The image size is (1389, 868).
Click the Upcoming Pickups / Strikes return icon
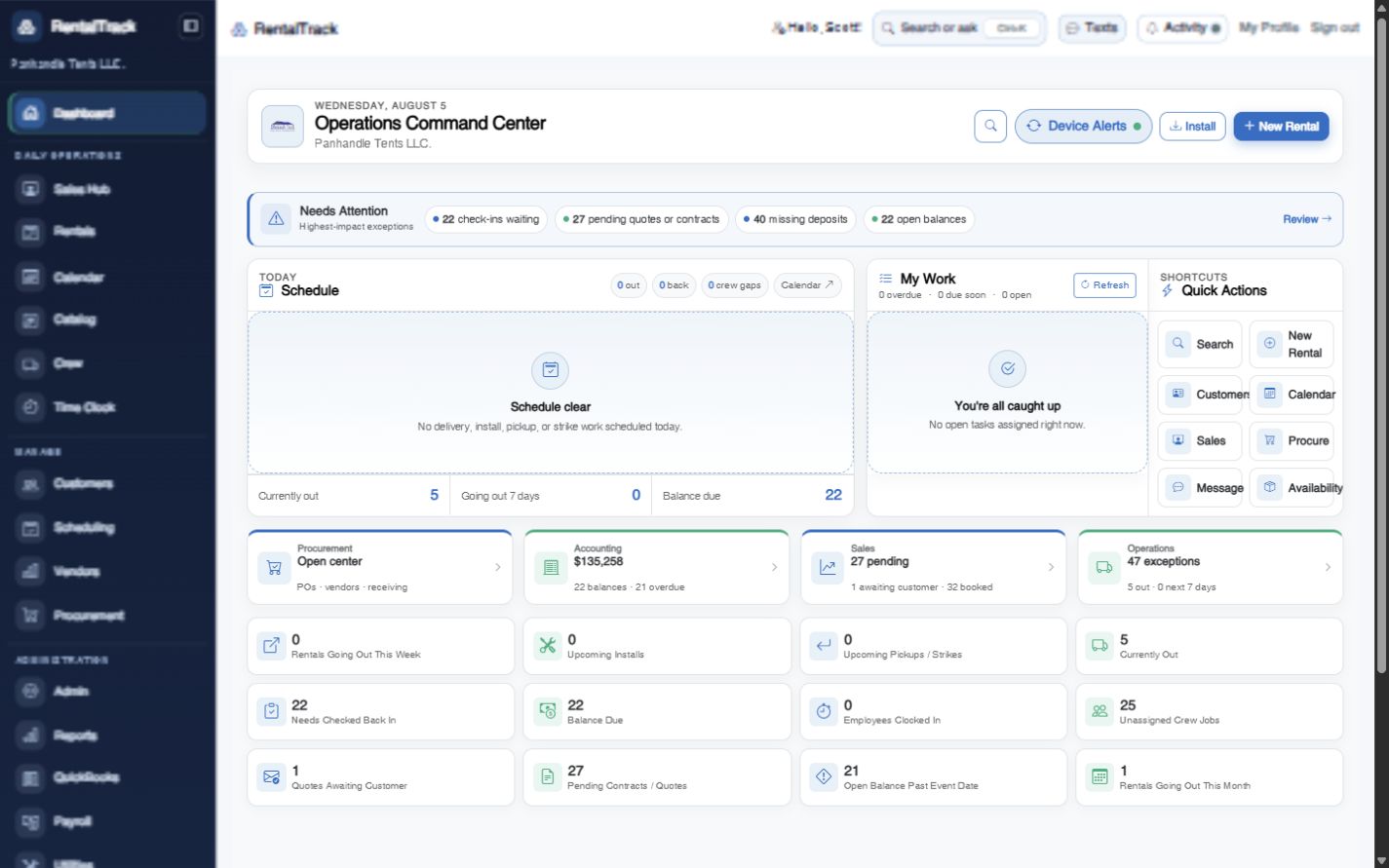click(824, 646)
